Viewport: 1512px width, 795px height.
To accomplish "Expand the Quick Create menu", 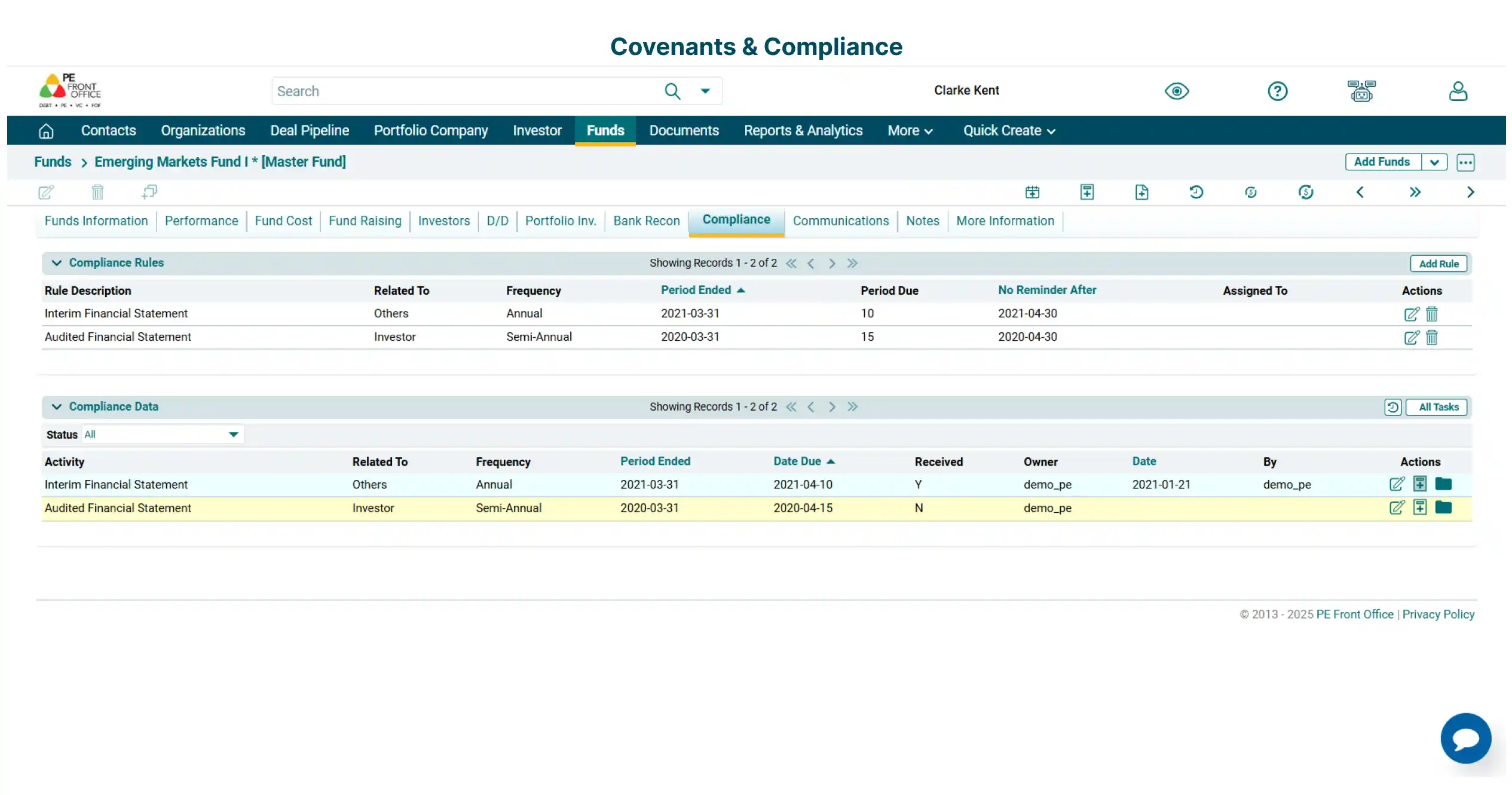I will pyautogui.click(x=1009, y=131).
